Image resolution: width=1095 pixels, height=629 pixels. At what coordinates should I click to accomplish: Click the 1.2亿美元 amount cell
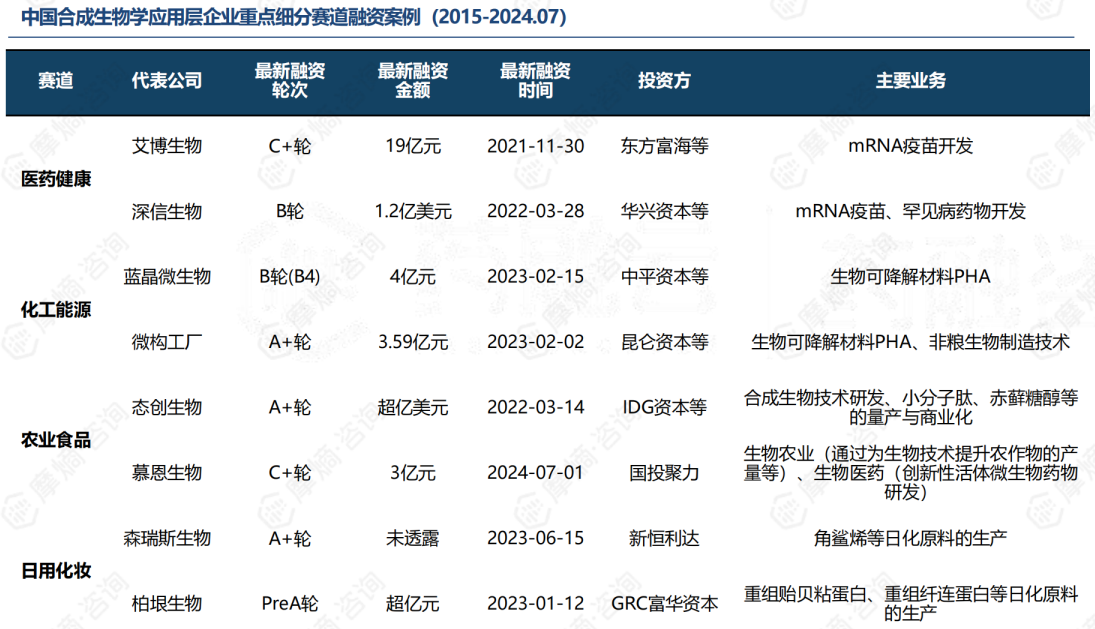click(x=413, y=211)
